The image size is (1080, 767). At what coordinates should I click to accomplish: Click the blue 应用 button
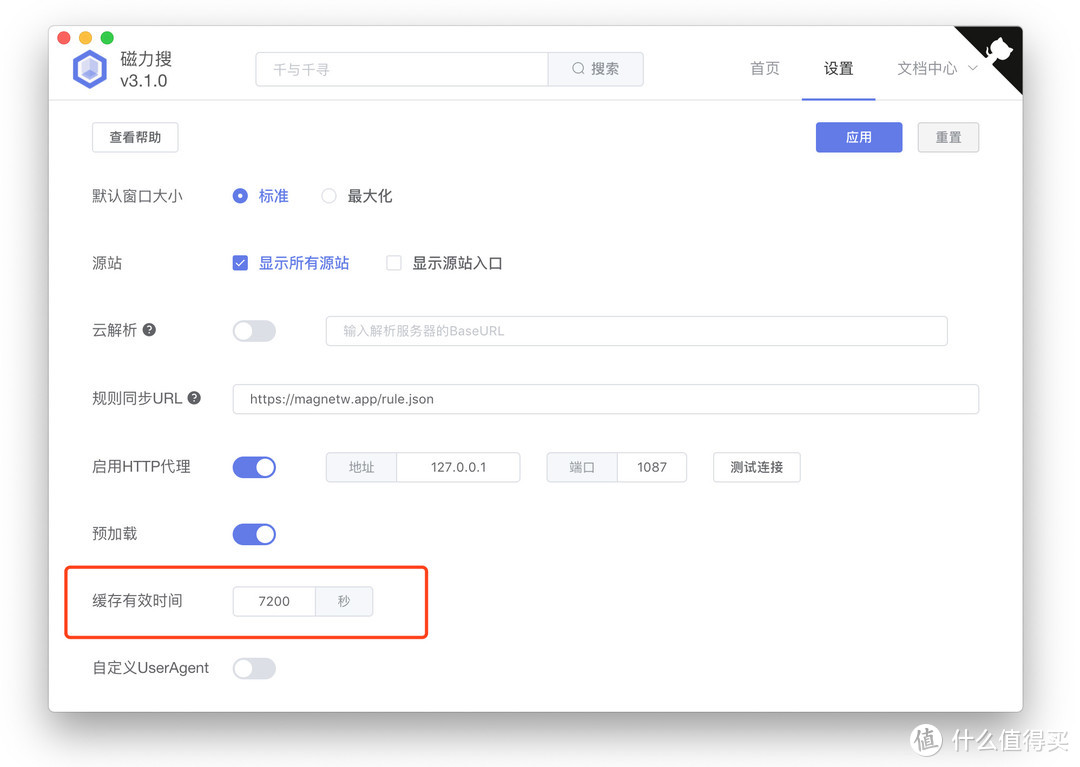click(859, 138)
